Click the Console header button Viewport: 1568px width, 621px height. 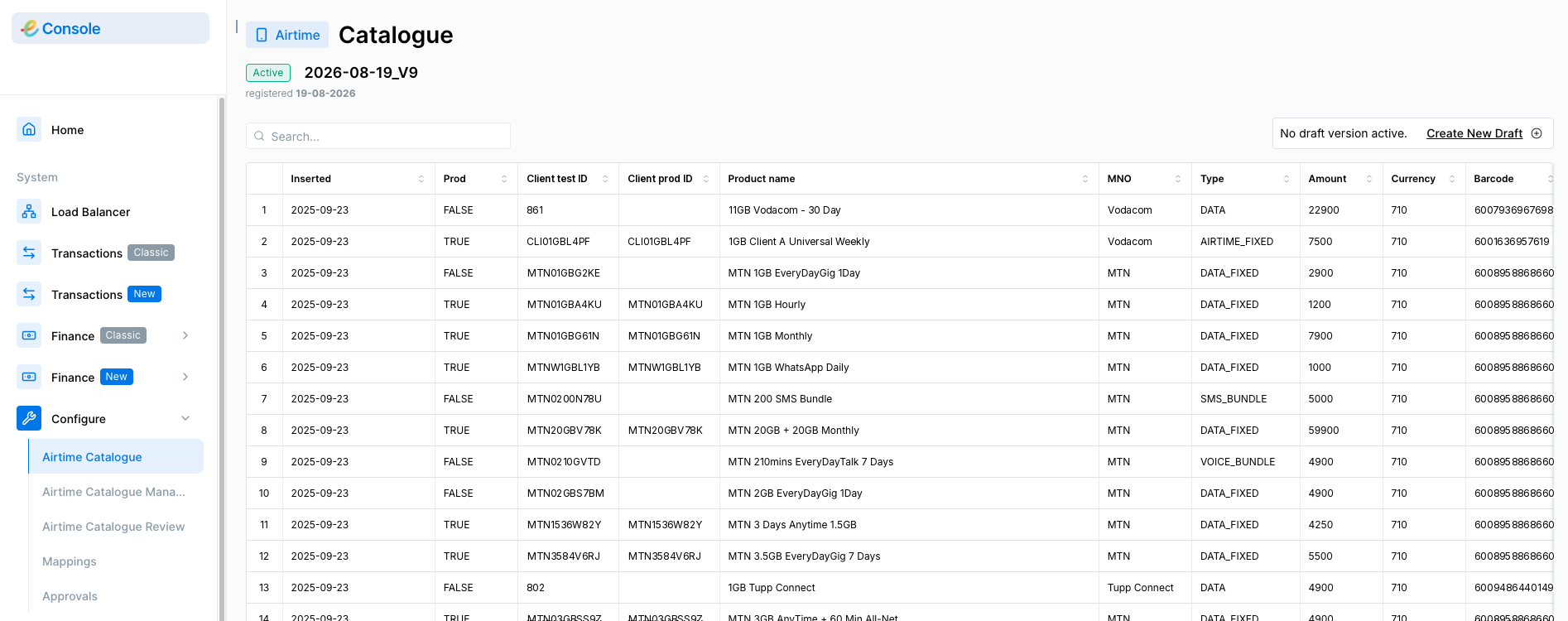110,28
